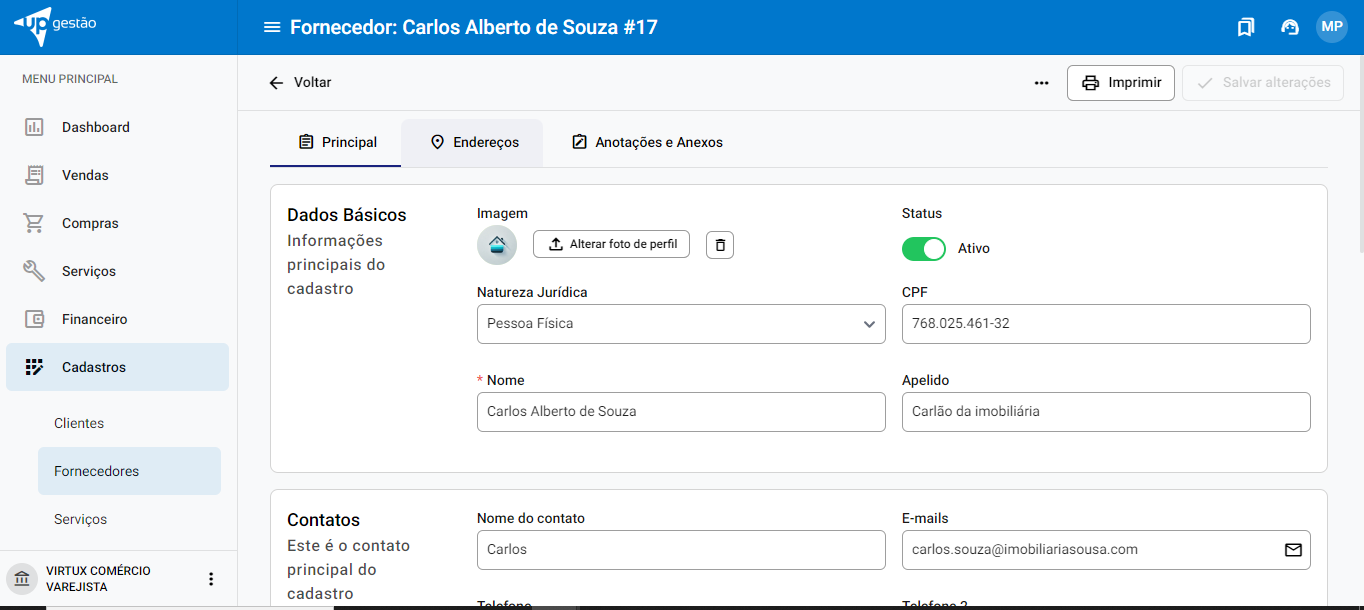Switch to the Anotações e Anexos tab
1364x610 pixels.
[x=647, y=143]
